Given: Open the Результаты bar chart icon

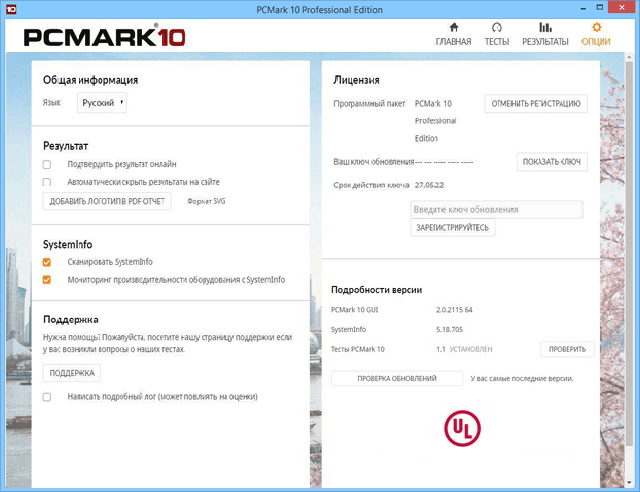Looking at the screenshot, I should [545, 28].
